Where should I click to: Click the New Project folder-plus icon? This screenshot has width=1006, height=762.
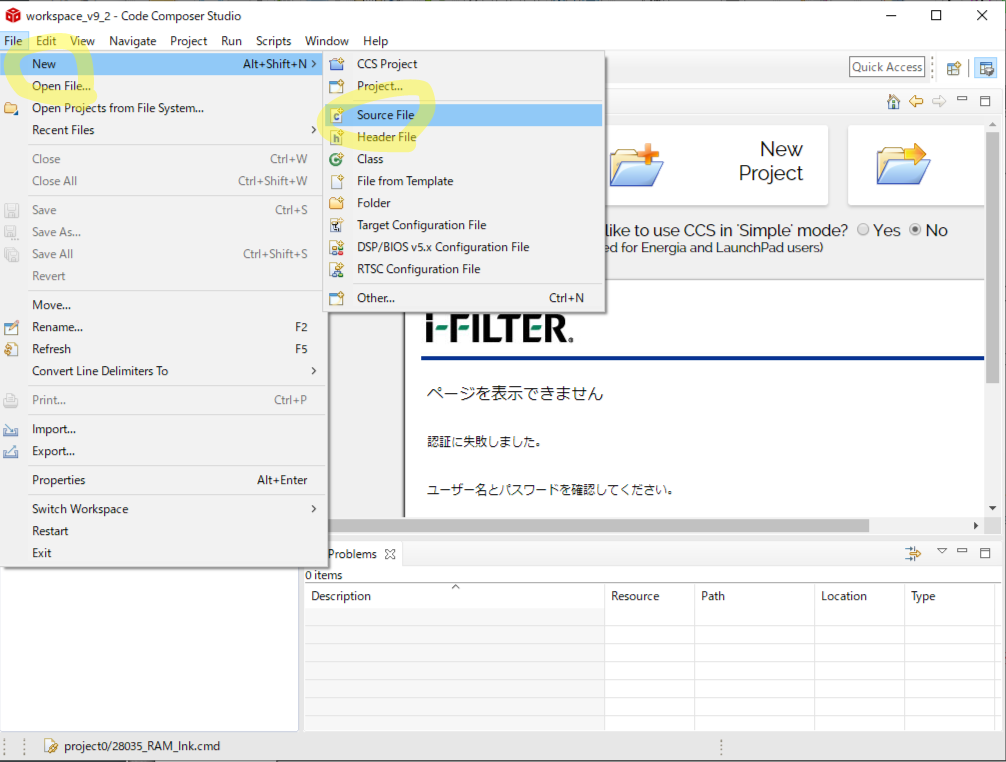click(636, 165)
